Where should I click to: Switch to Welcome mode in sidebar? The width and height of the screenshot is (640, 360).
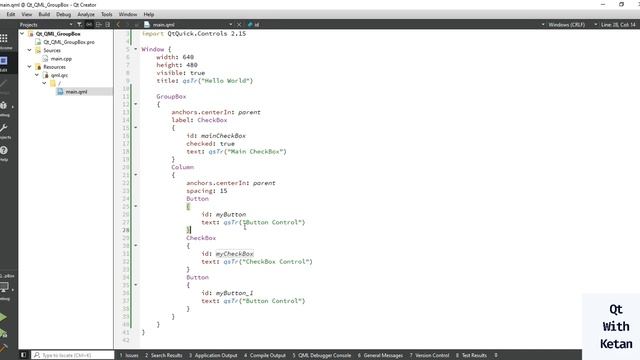tap(4, 41)
